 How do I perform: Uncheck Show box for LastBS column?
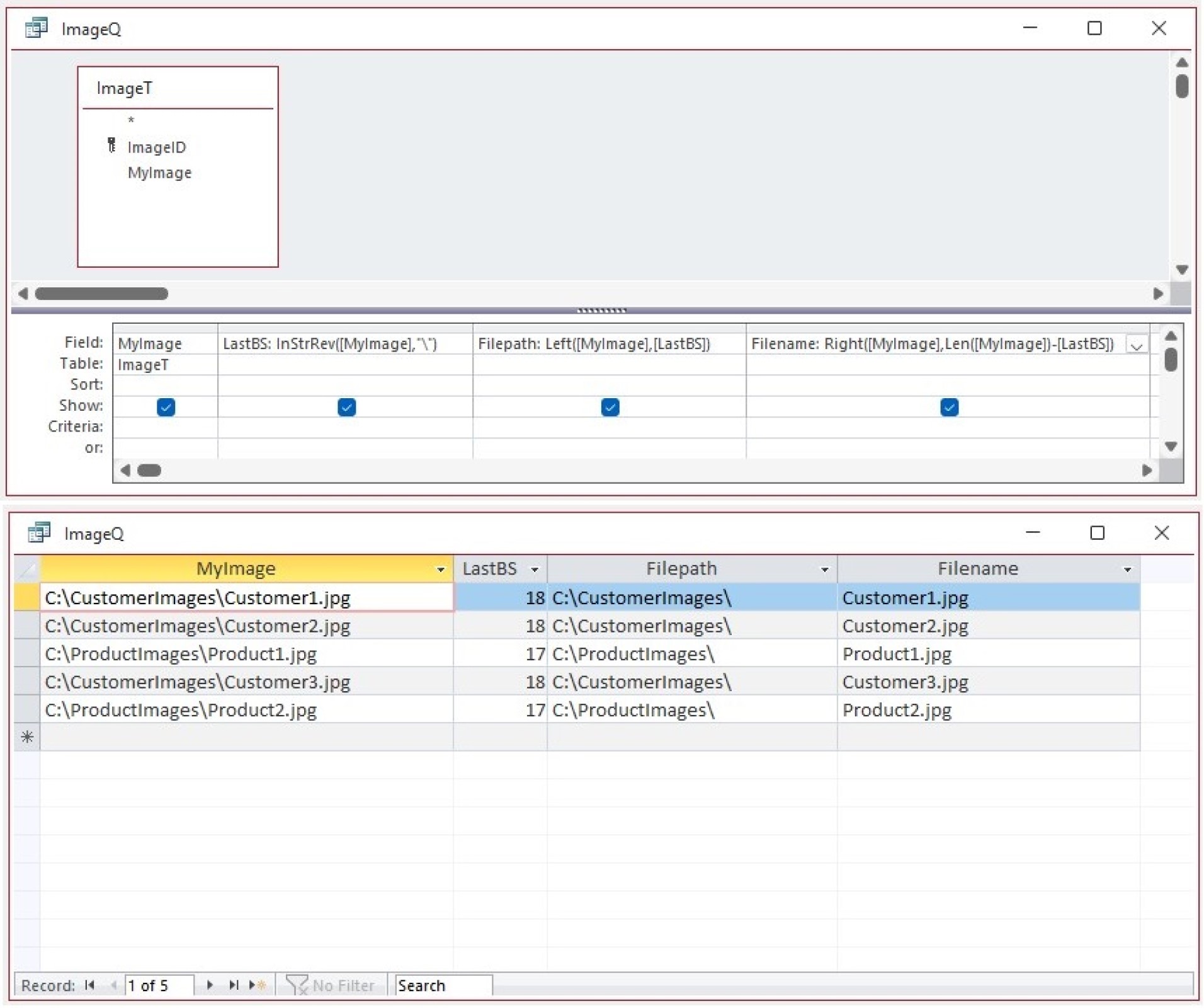pos(346,407)
